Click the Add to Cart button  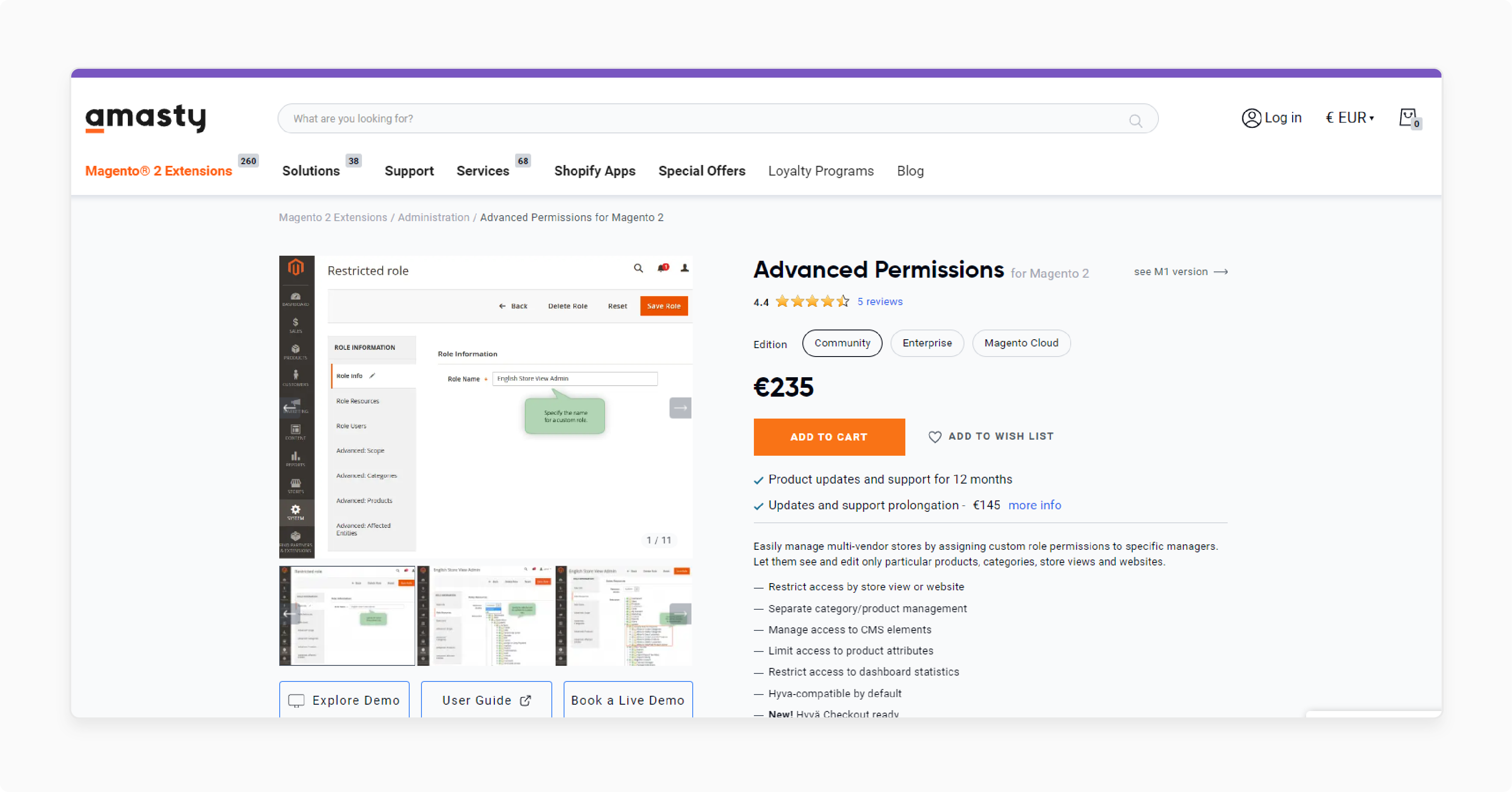829,437
